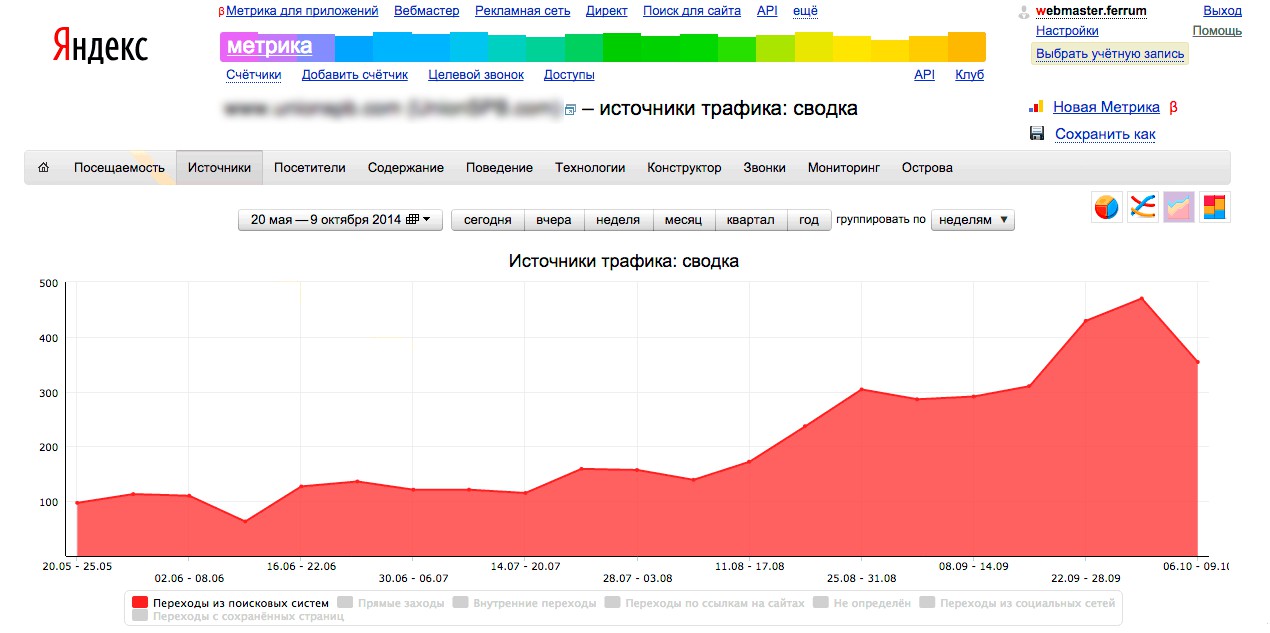This screenshot has height=633, width=1270.
Task: Open the Настройки link
Action: point(1067,31)
